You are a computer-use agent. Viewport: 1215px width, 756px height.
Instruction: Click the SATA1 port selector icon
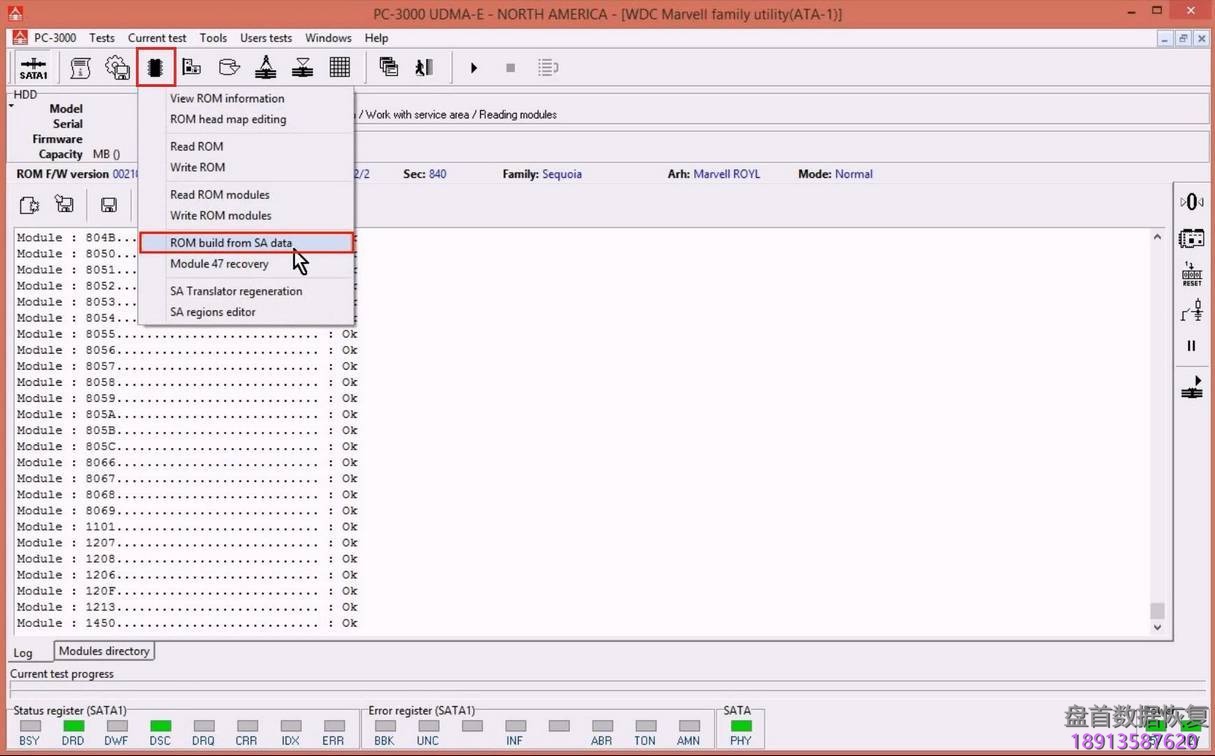(x=33, y=67)
